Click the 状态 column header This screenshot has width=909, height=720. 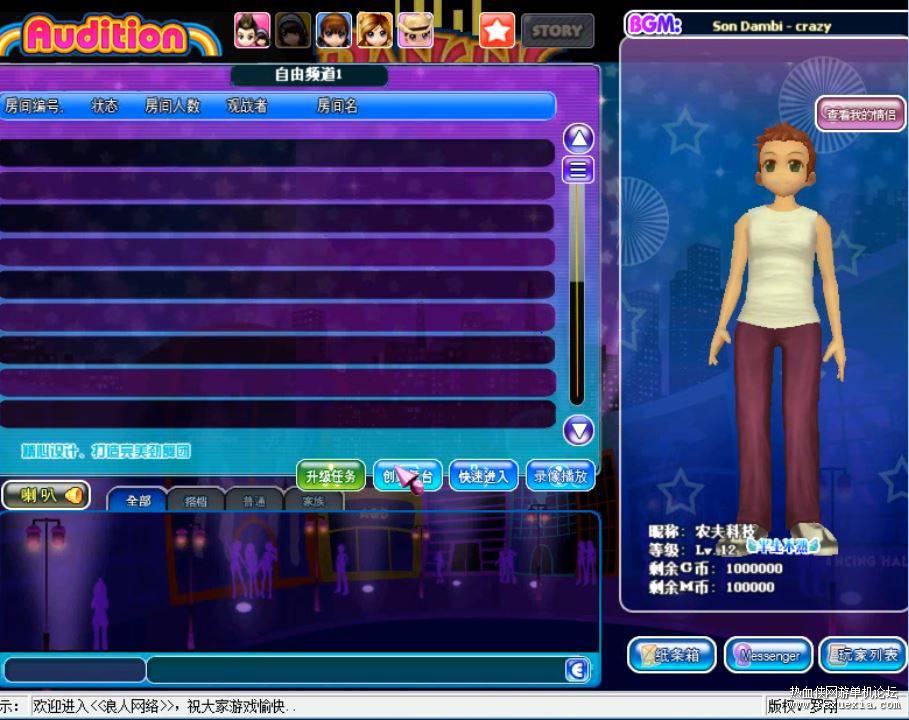104,106
